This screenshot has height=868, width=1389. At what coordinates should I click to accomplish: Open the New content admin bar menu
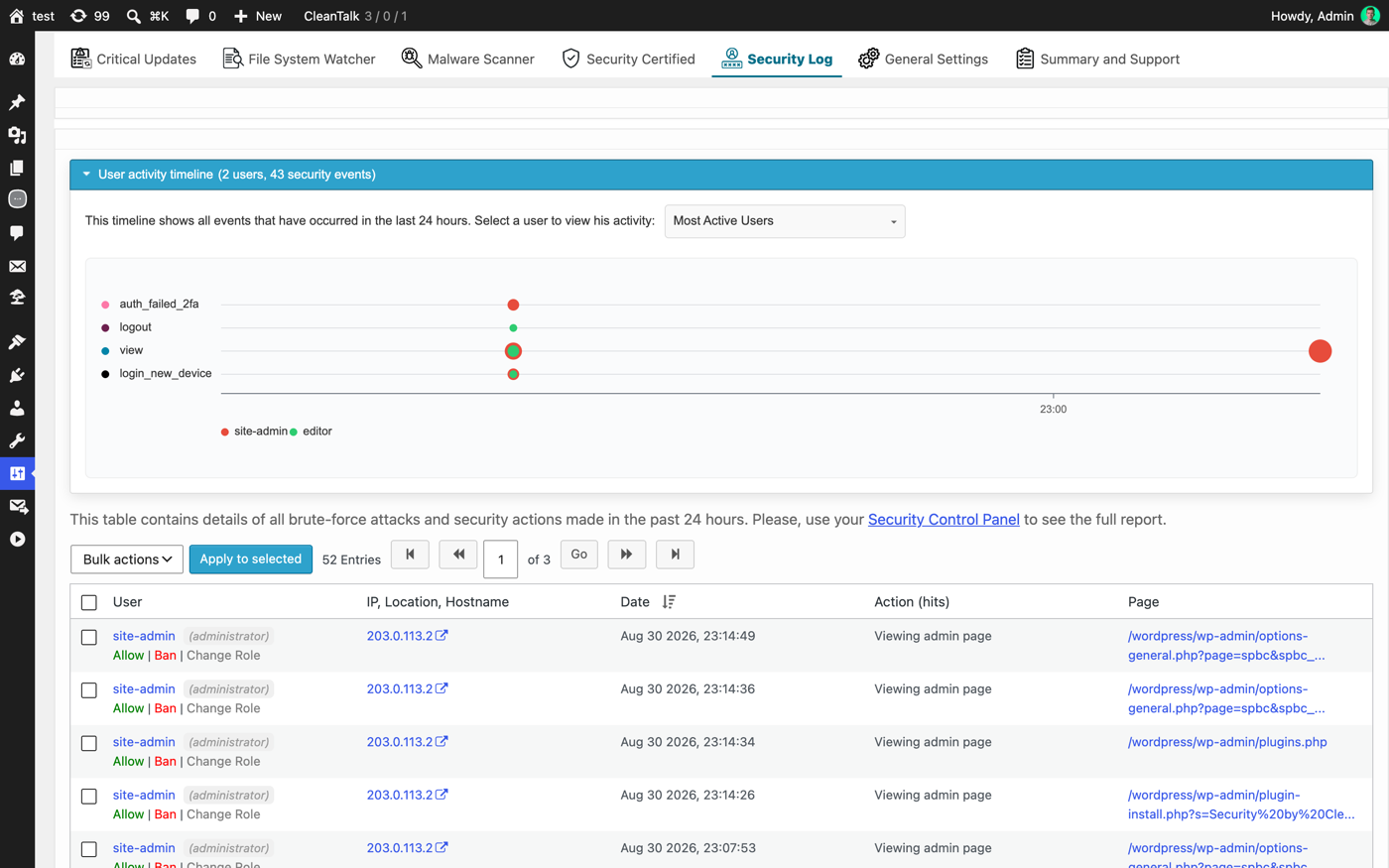click(258, 16)
